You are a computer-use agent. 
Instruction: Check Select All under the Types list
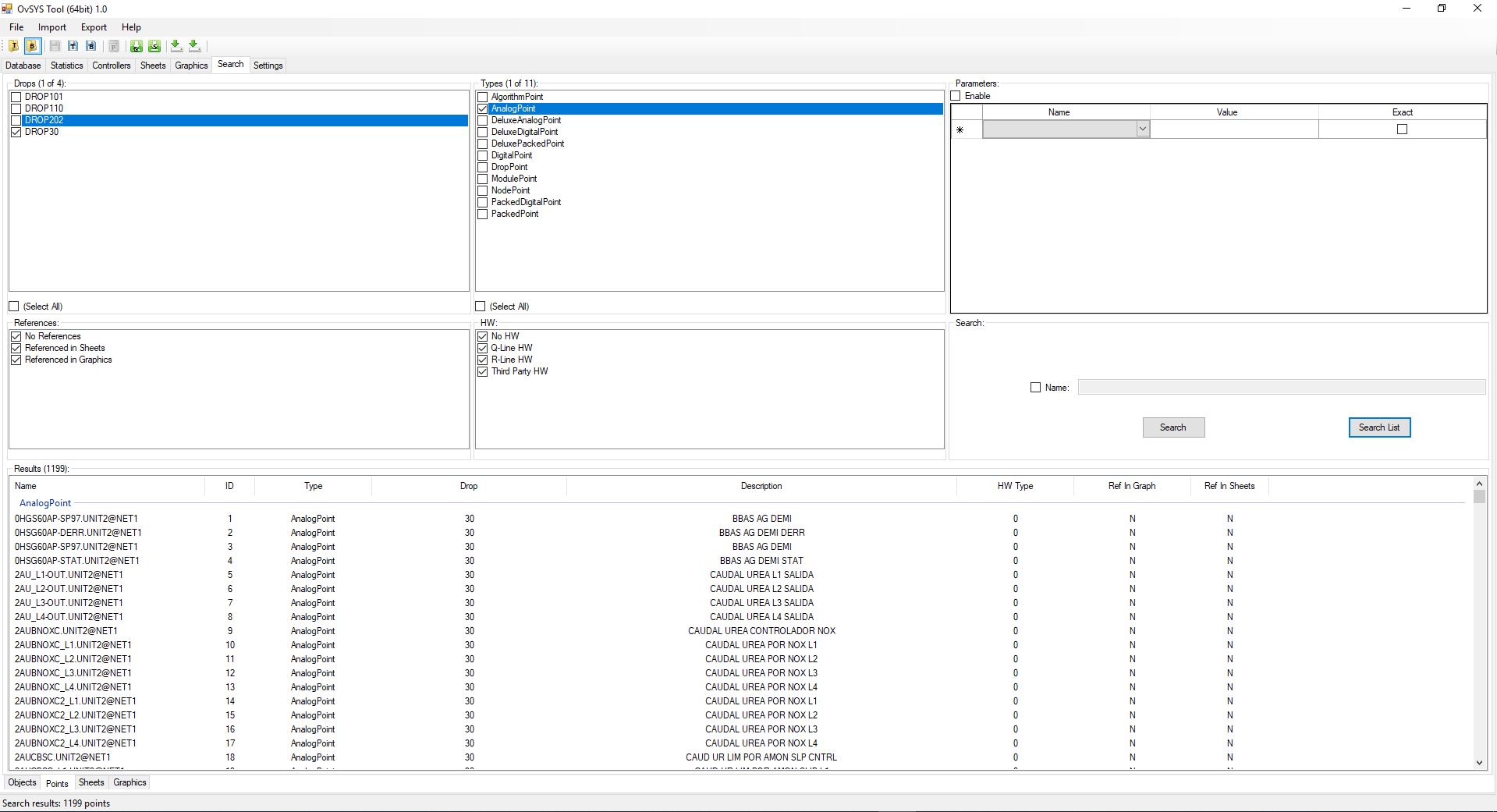pyautogui.click(x=481, y=307)
